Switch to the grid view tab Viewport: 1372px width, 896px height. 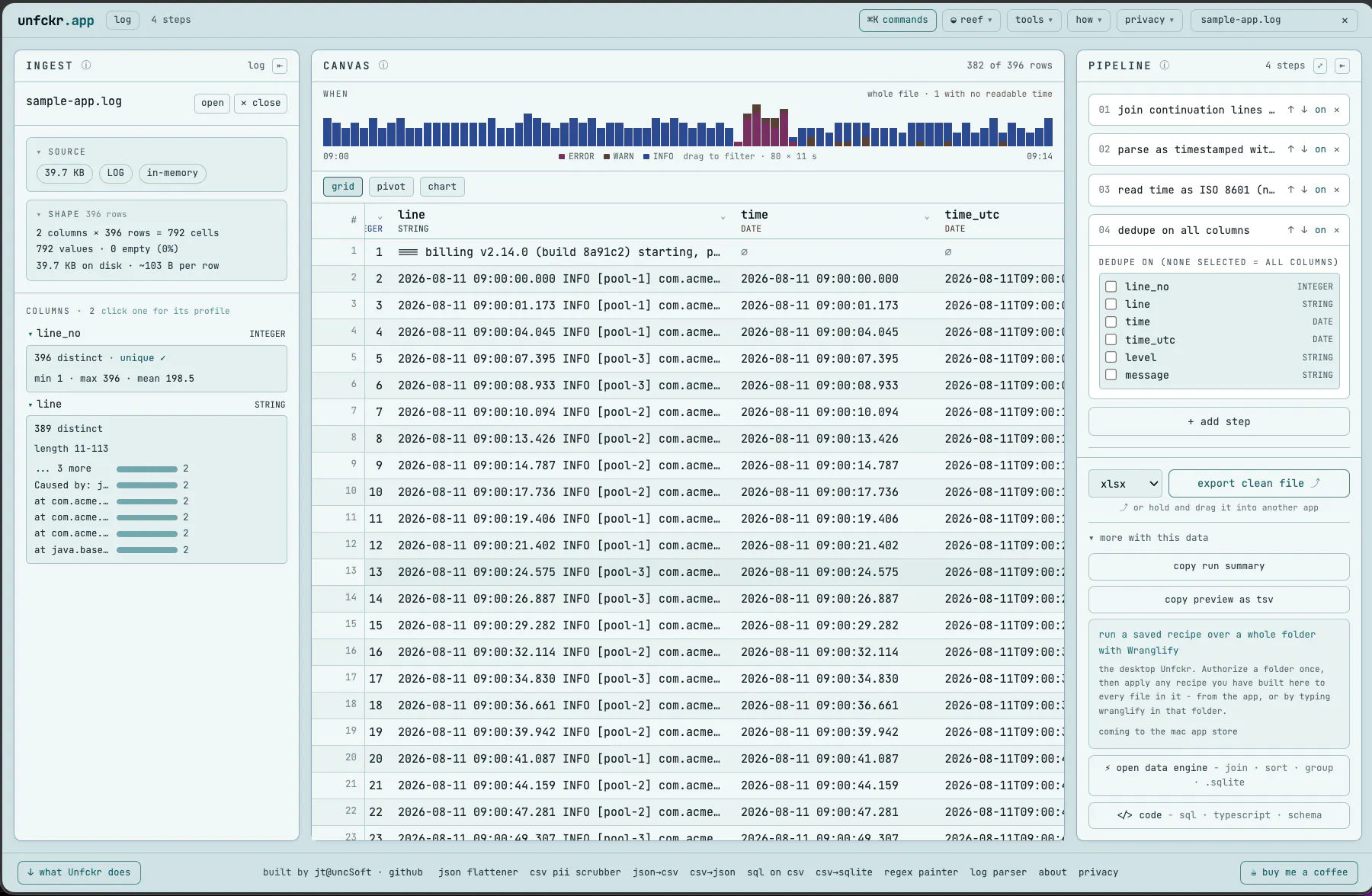[343, 187]
